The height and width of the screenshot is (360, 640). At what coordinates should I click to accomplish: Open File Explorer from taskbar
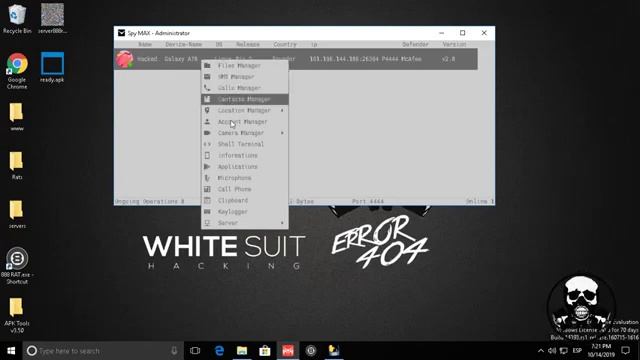click(242, 351)
